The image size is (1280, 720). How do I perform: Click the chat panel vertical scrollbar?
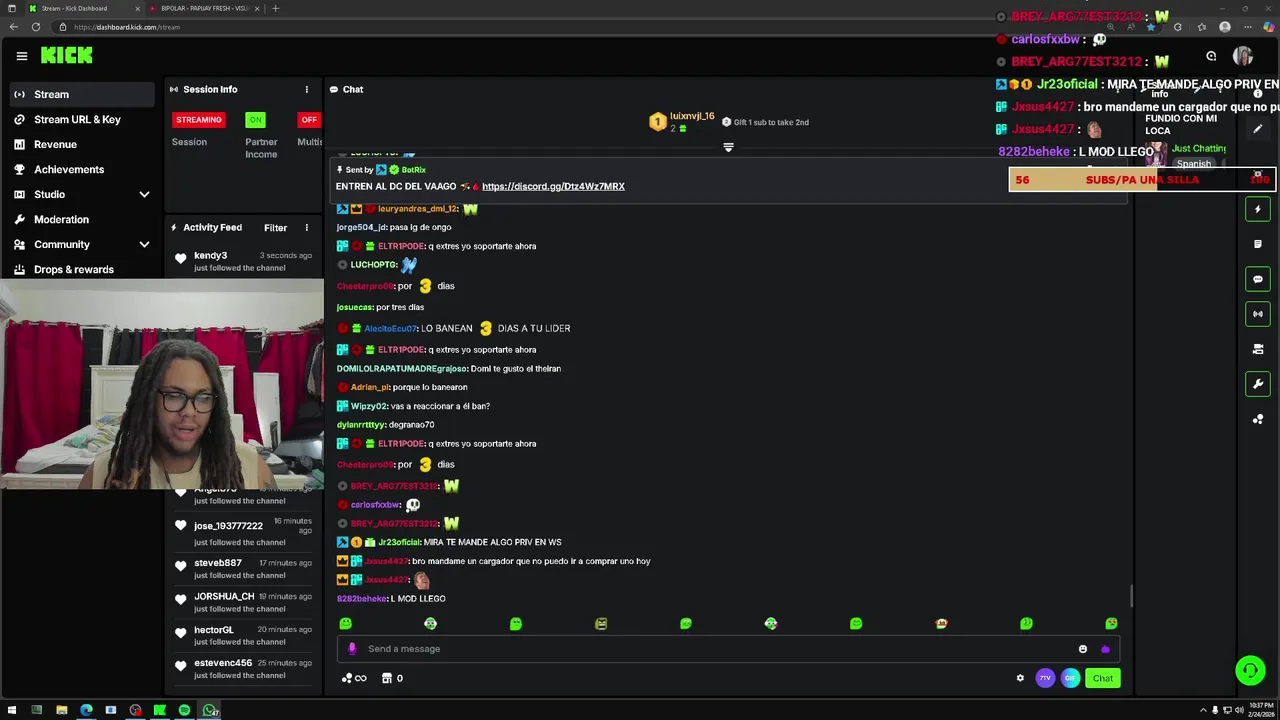(1132, 596)
